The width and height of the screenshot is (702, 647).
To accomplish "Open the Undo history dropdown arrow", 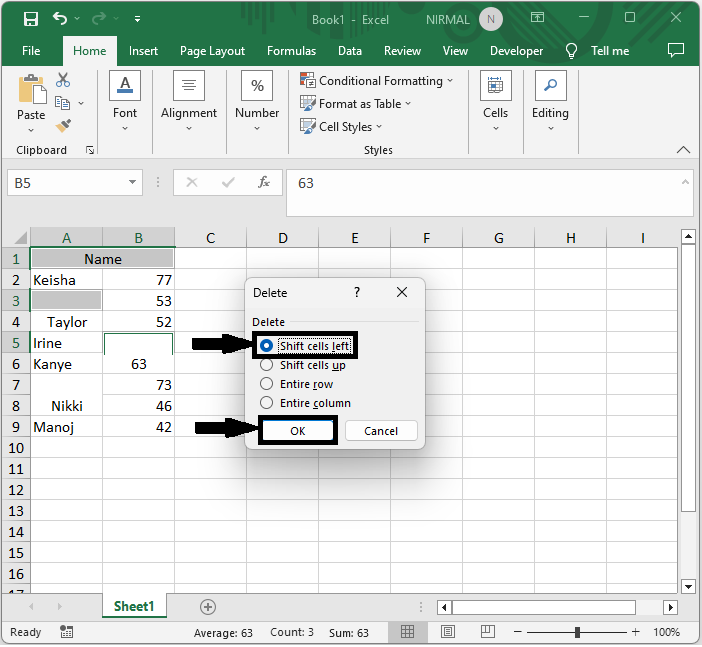I will coord(77,18).
